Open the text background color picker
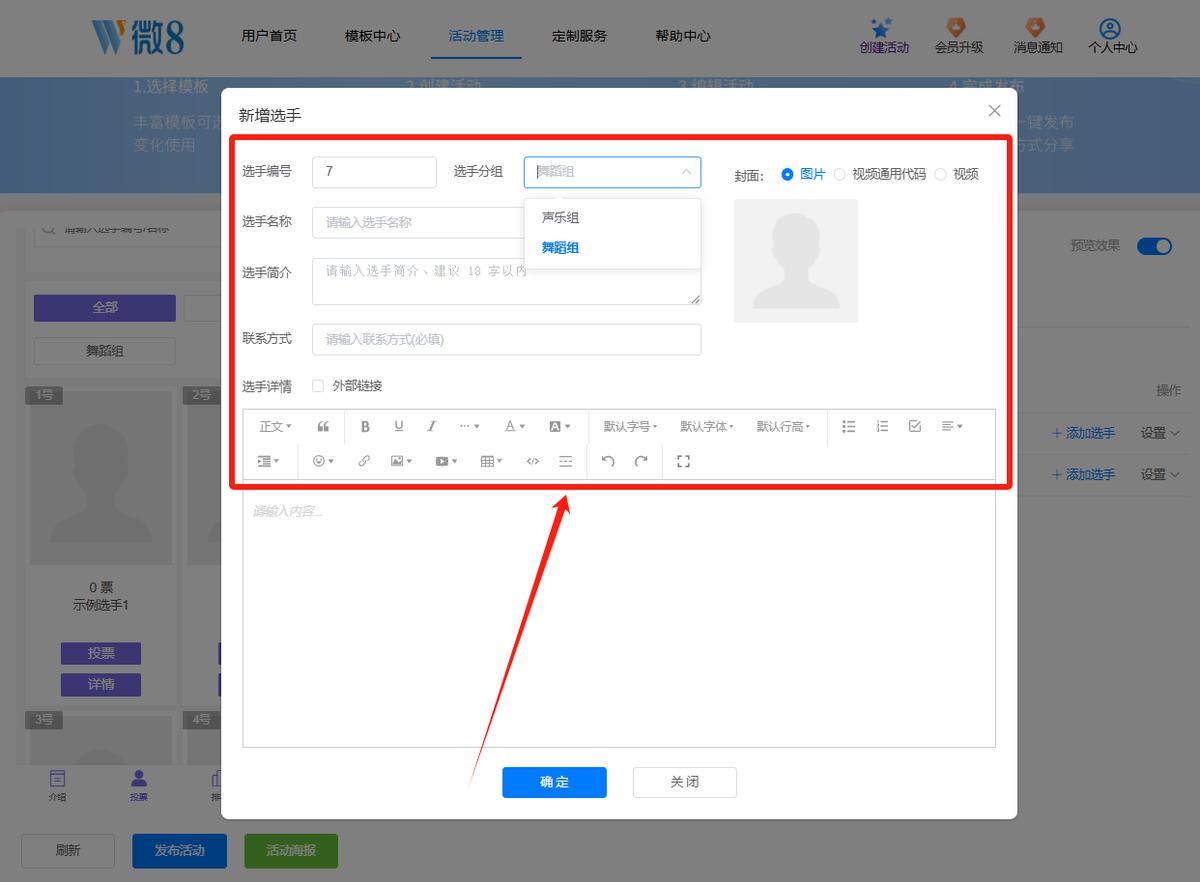The image size is (1200, 882). 560,427
